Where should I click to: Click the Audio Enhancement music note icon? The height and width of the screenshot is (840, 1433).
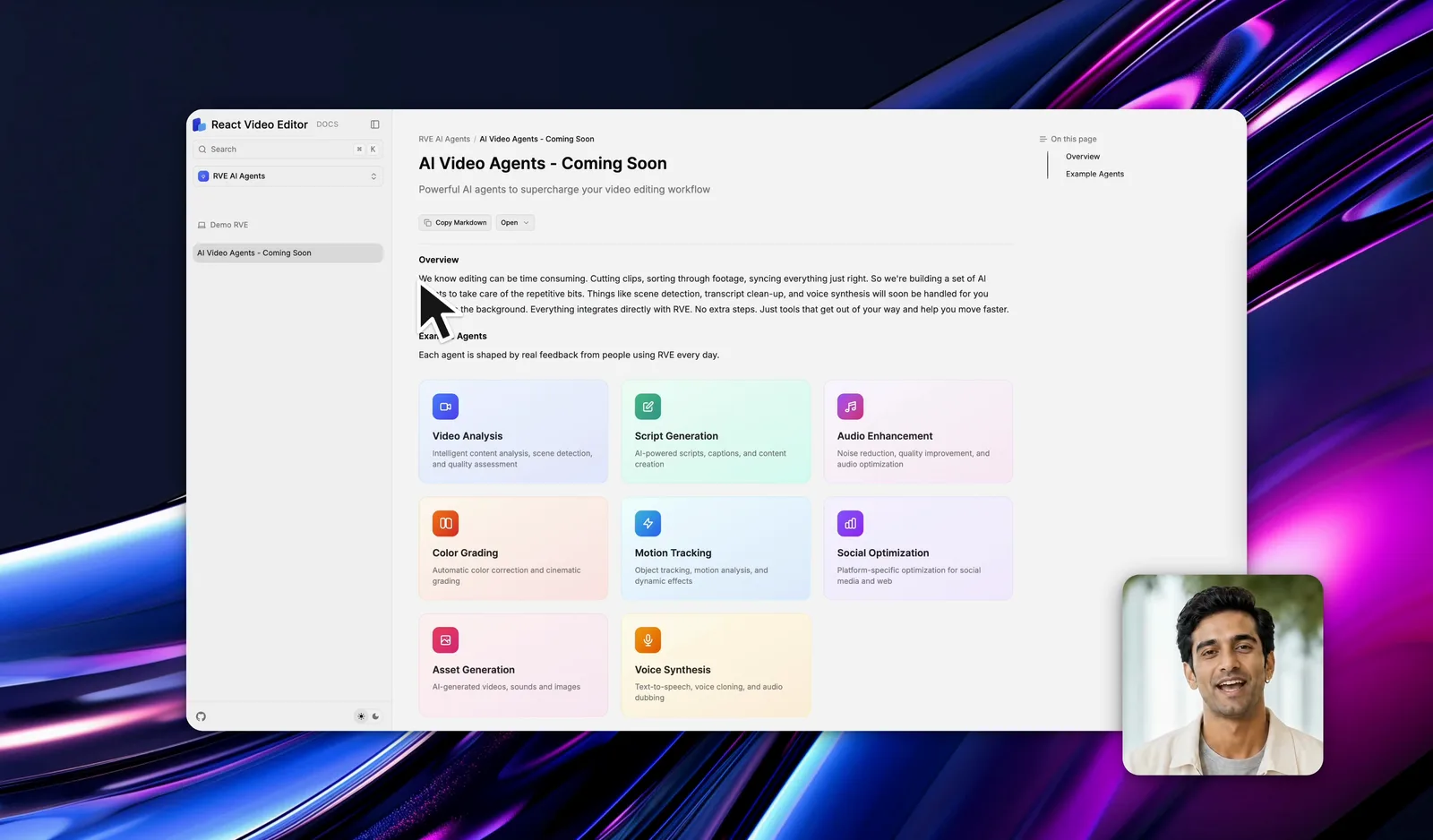point(850,407)
